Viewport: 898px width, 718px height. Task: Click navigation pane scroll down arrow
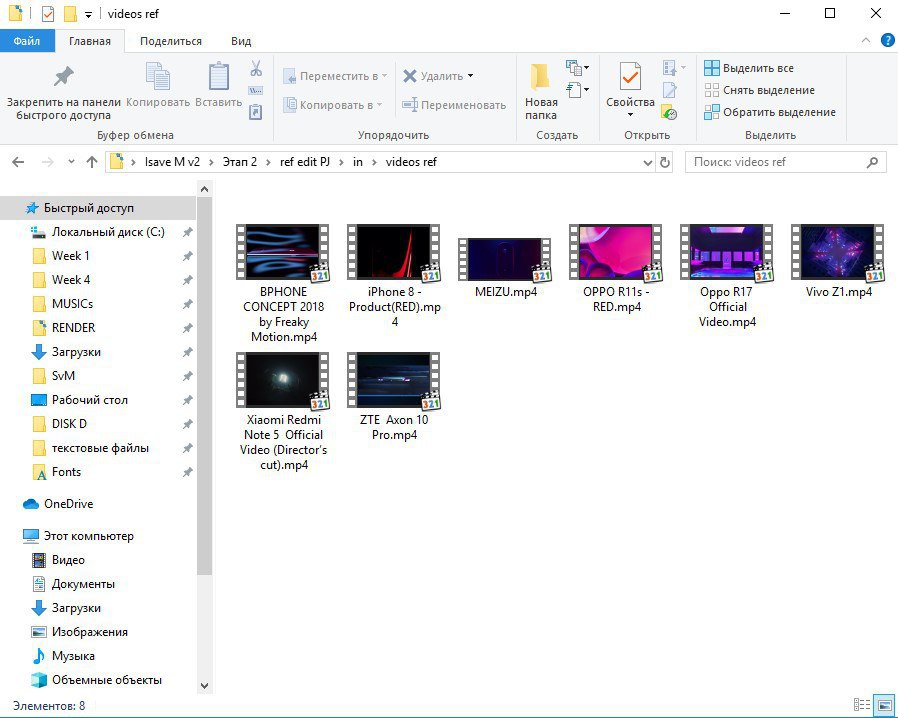(204, 685)
